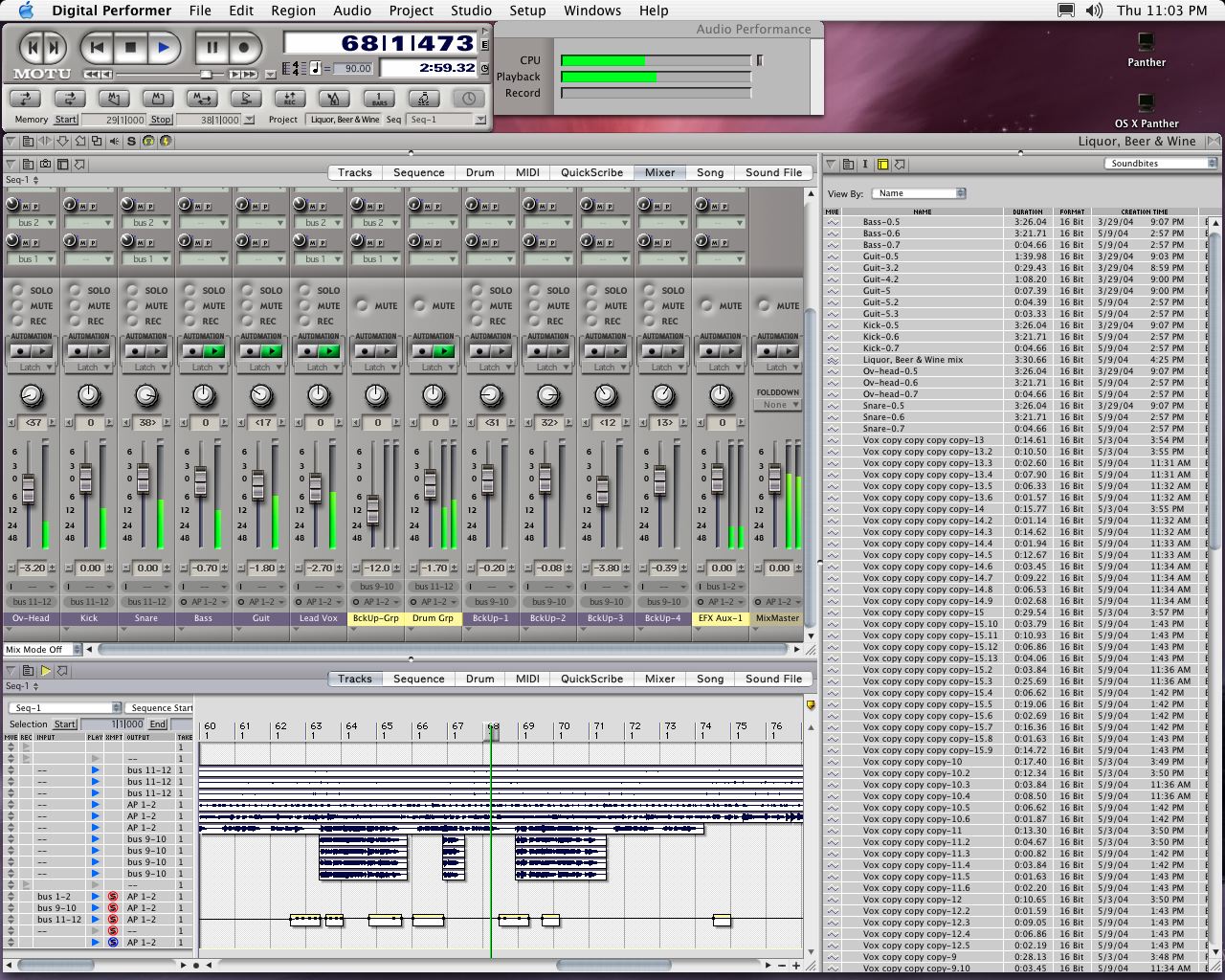The height and width of the screenshot is (980, 1225).
Task: Click the Record transport button
Action: click(x=244, y=47)
